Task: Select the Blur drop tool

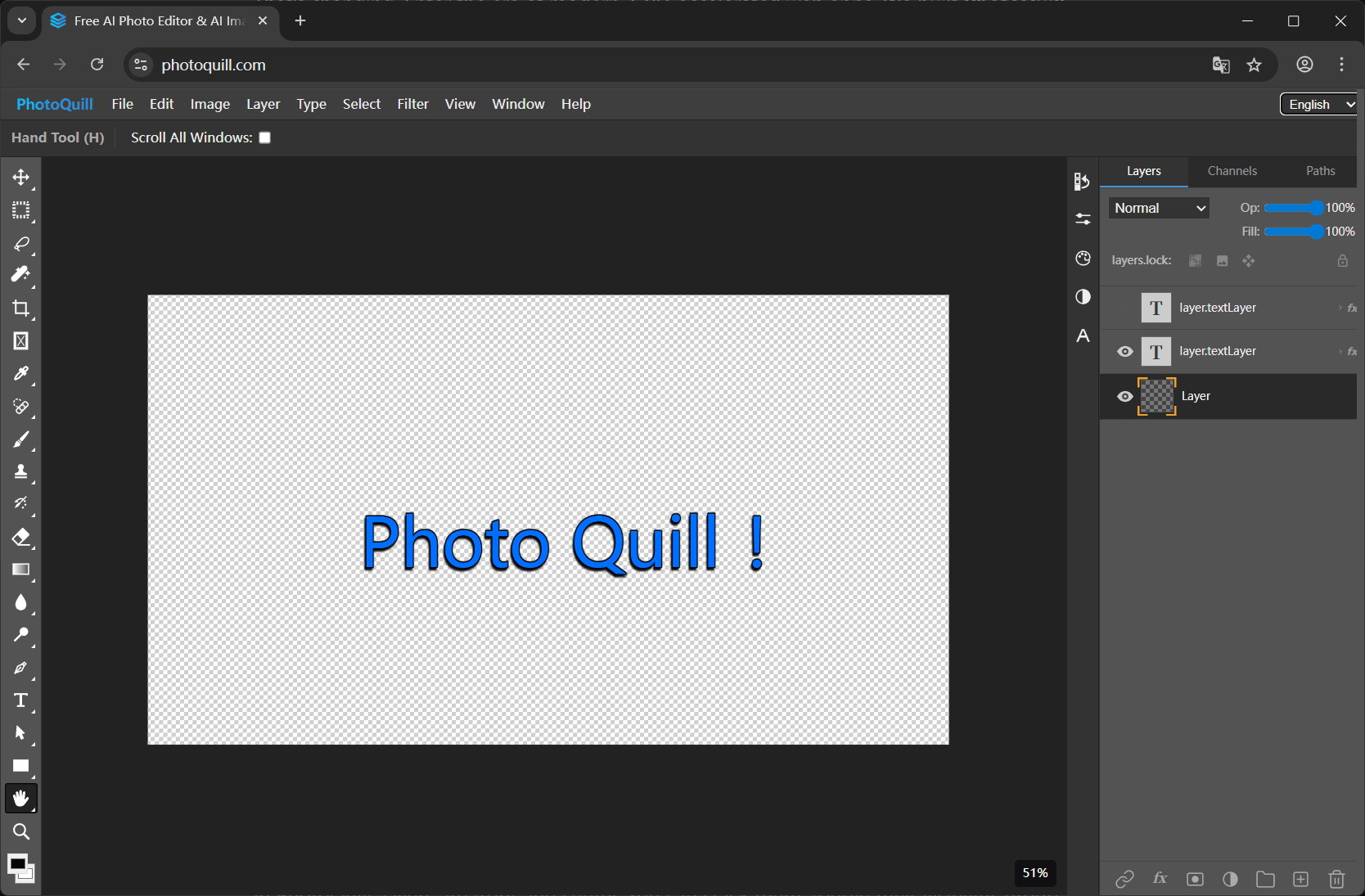Action: [x=21, y=602]
